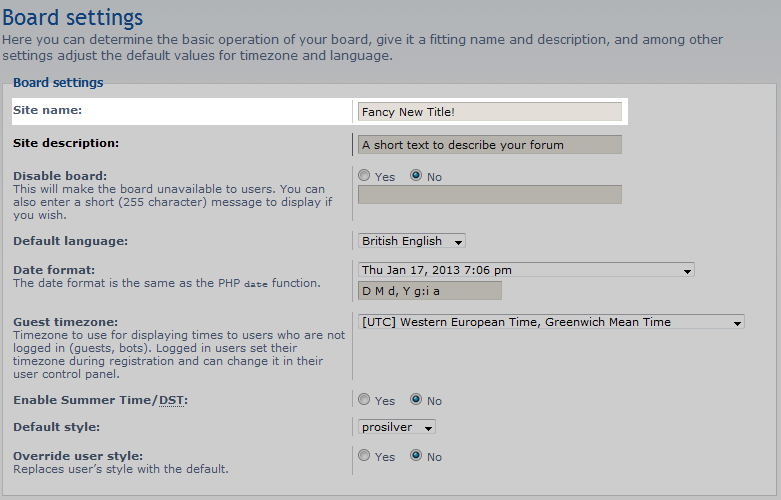This screenshot has width=781, height=500.
Task: Open the Default language dropdown
Action: (412, 241)
